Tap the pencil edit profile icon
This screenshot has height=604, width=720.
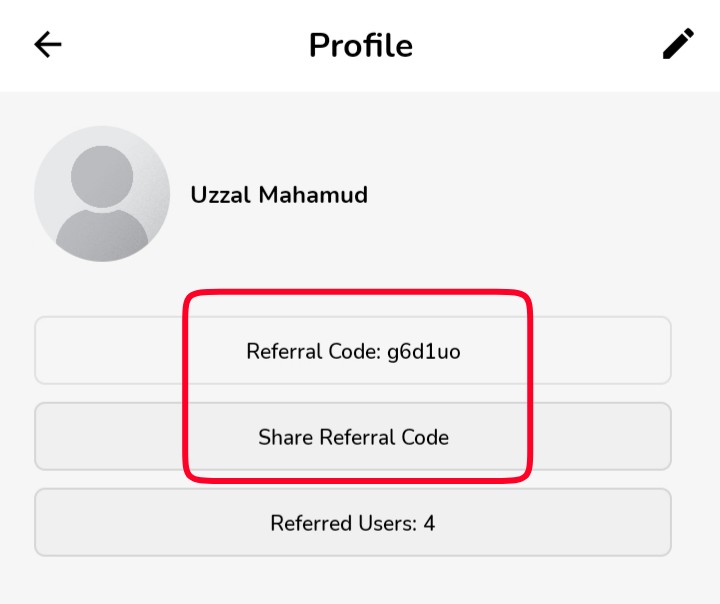click(678, 44)
